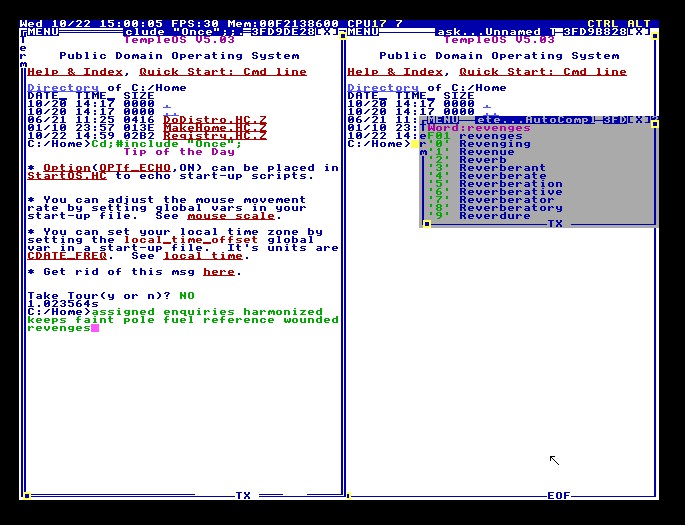The width and height of the screenshot is (685, 525).
Task: Follow the local time link
Action: click(203, 256)
